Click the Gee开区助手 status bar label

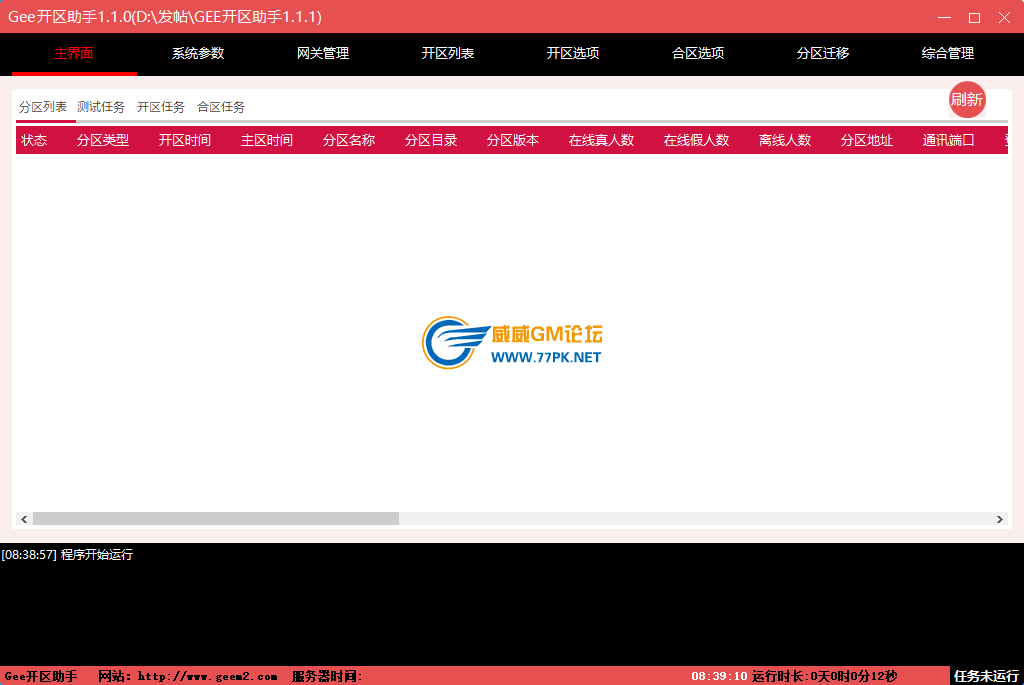pos(40,677)
